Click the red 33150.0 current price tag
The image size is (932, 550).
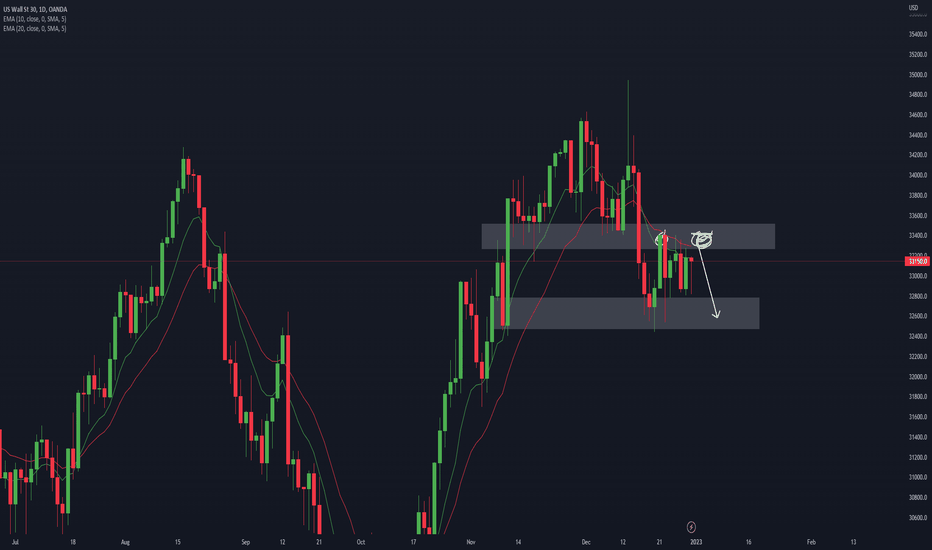(x=917, y=262)
